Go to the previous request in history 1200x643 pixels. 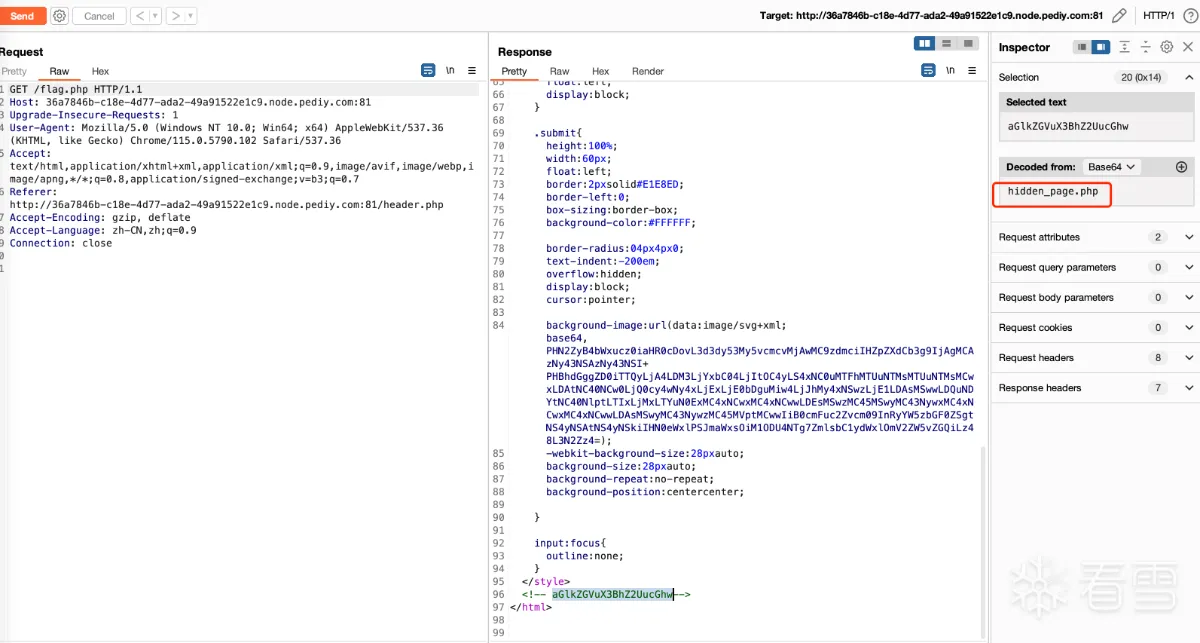tap(139, 16)
